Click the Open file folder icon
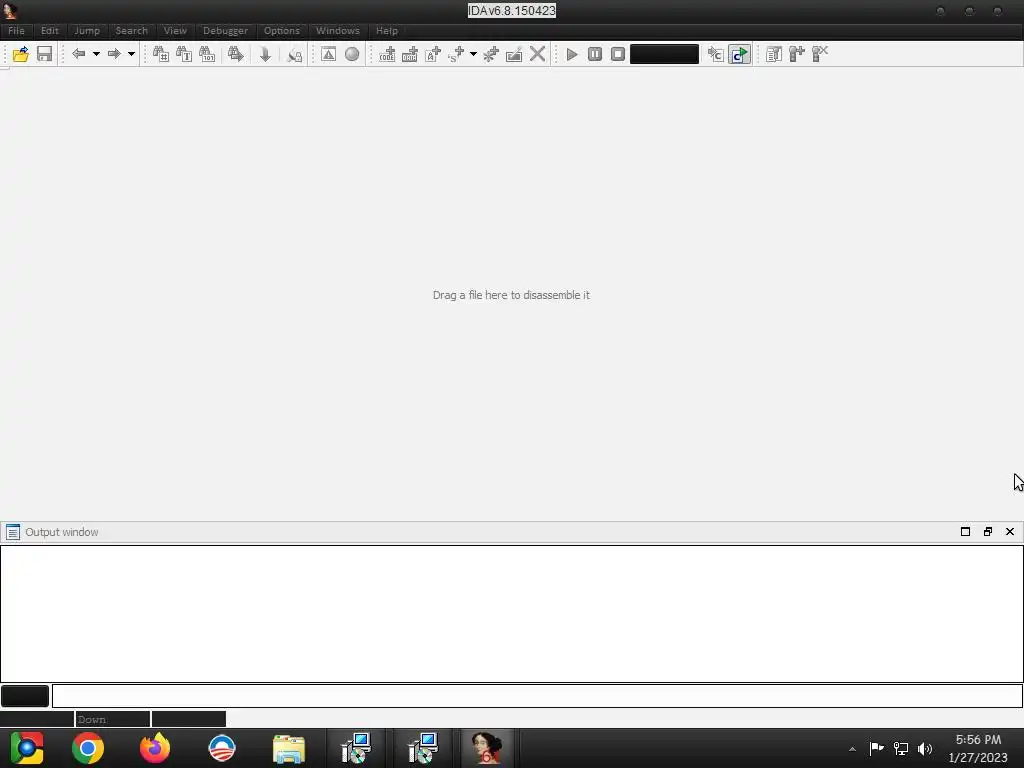Screen dimensions: 1024x768 [x=20, y=54]
